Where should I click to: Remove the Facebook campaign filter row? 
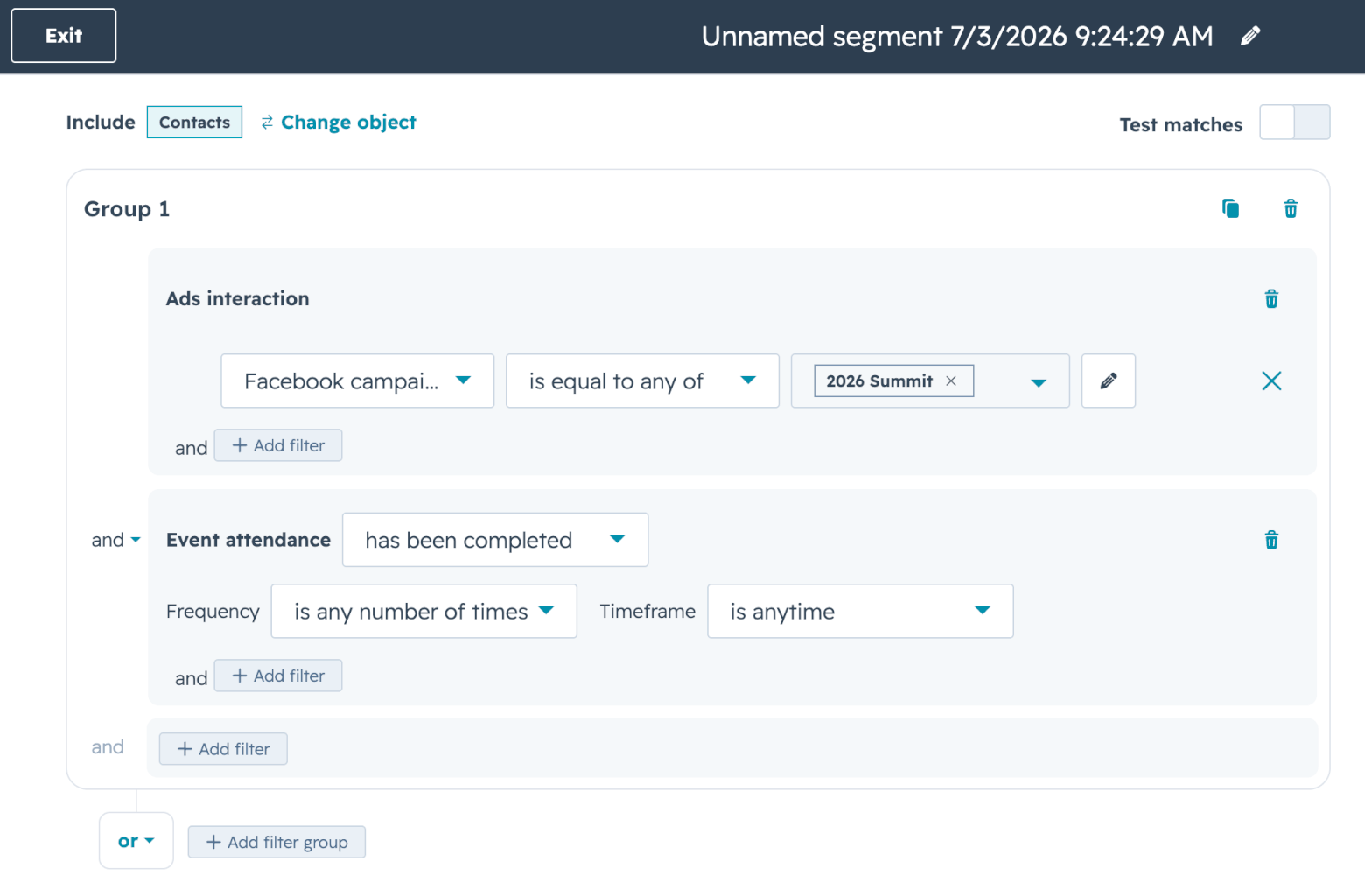1271,381
